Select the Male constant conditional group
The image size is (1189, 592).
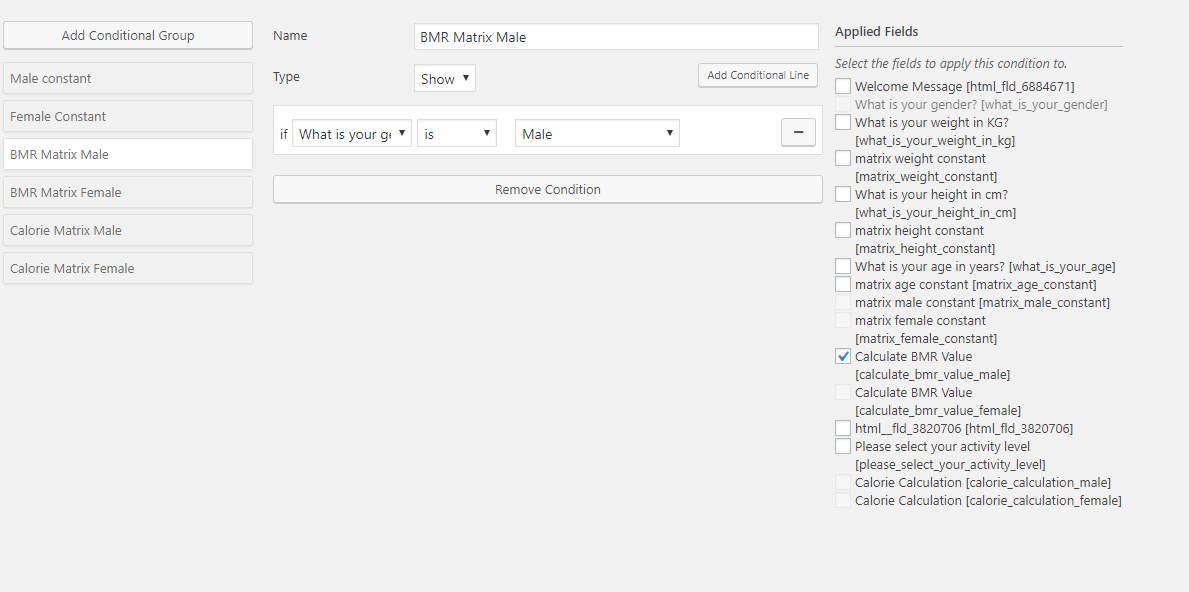point(127,78)
